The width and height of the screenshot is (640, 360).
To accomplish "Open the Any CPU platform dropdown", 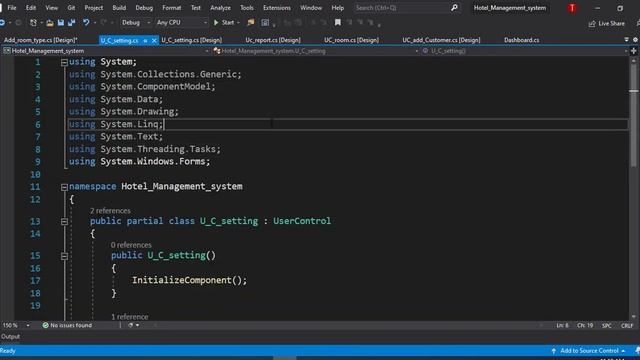I will 181,23.
